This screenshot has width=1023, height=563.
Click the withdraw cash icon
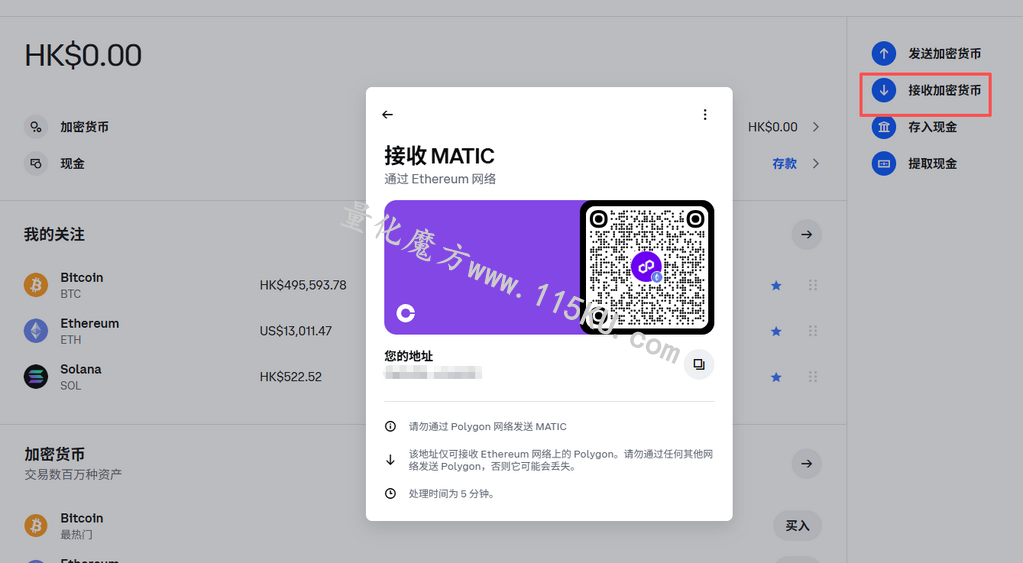(x=883, y=163)
